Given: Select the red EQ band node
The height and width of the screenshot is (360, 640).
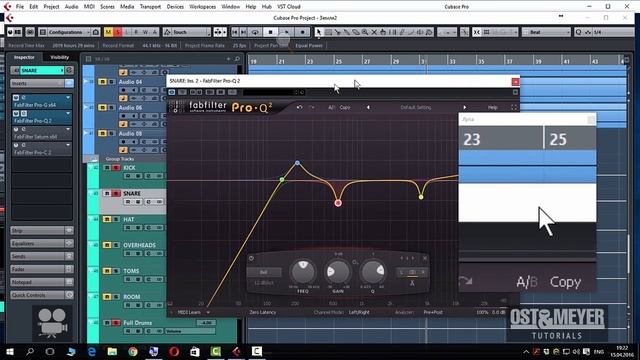Looking at the screenshot, I should pos(338,203).
